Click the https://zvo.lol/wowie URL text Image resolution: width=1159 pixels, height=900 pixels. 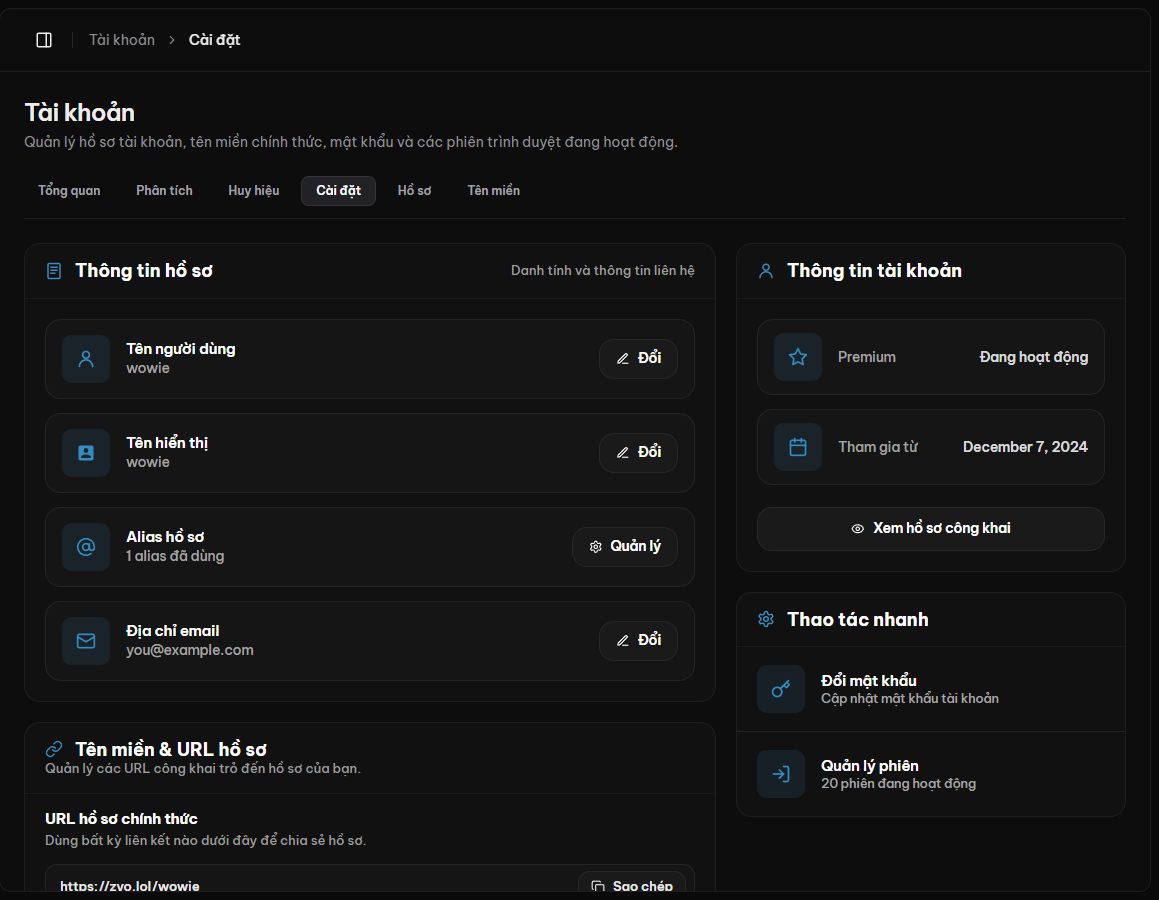point(130,886)
